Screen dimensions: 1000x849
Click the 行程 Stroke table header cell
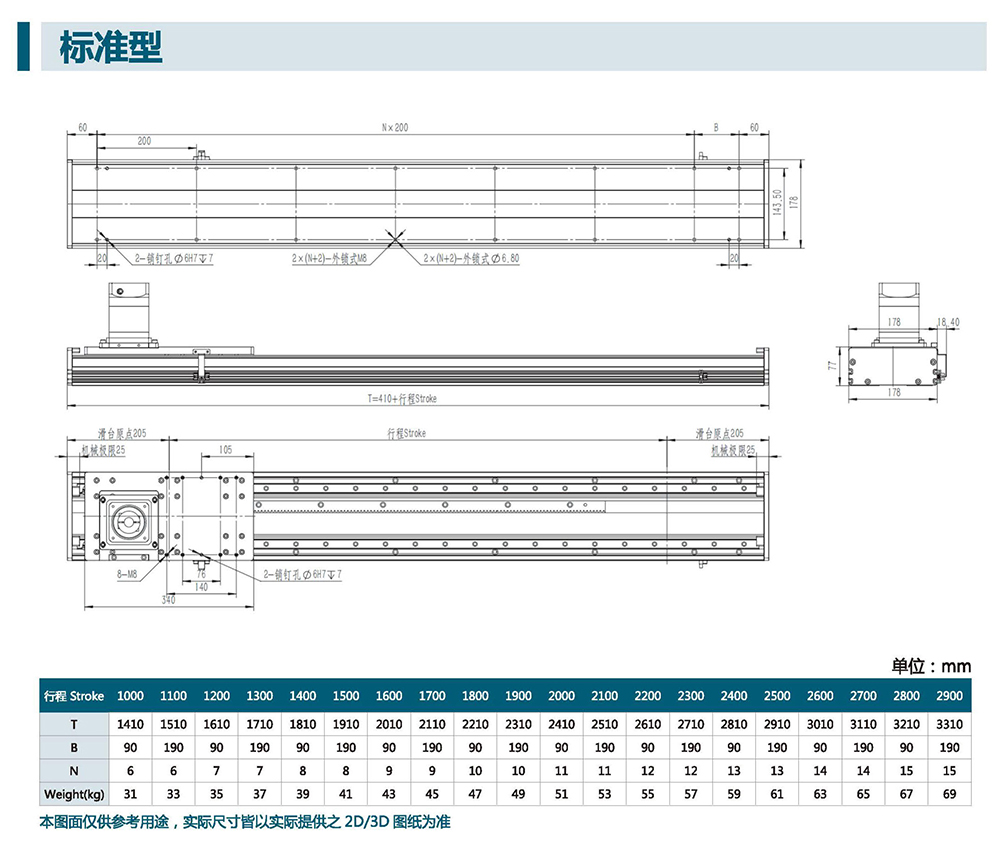pyautogui.click(x=74, y=696)
